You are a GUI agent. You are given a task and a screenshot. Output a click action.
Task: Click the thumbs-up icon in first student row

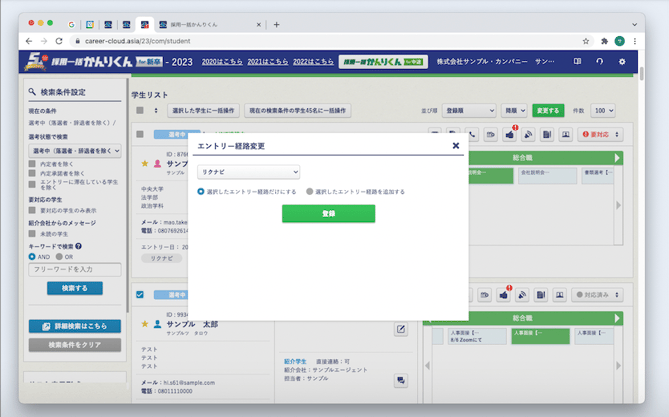509,134
